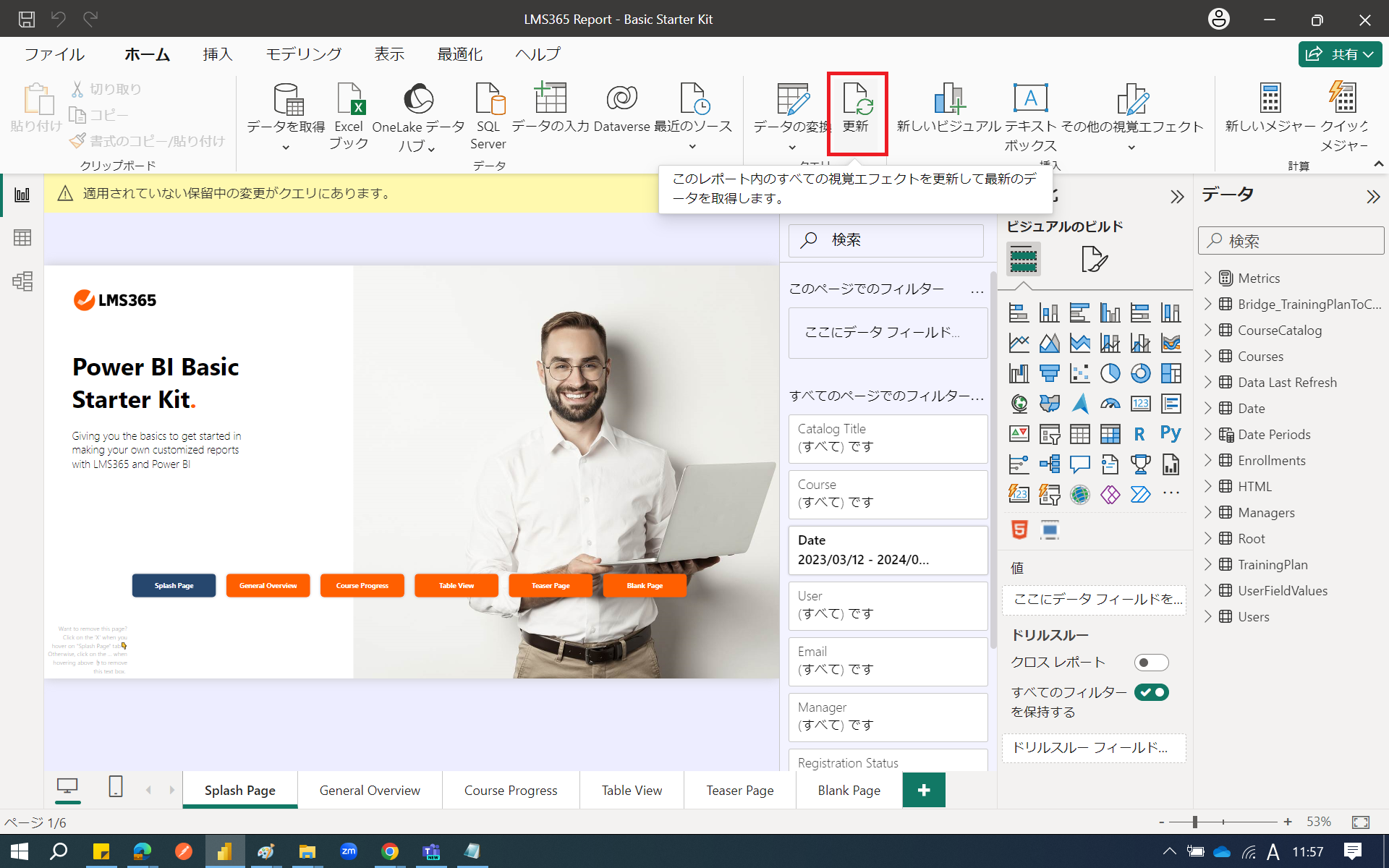Collapse the Visualizations pane
This screenshot has width=1389, height=868.
point(1177,197)
